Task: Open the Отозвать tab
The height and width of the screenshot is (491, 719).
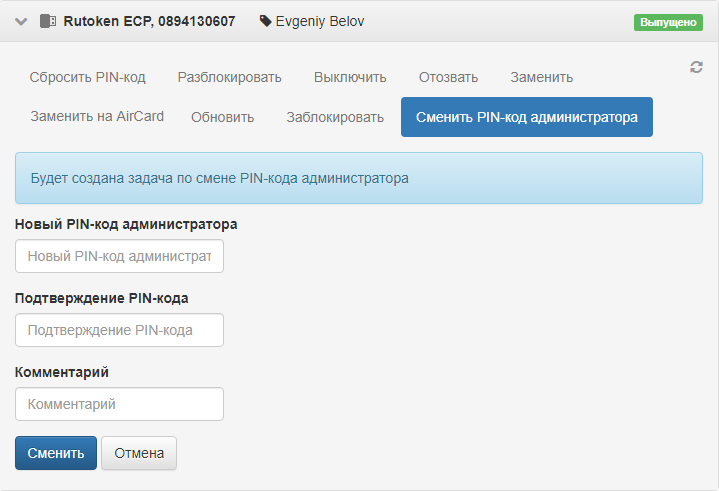Action: pos(448,77)
